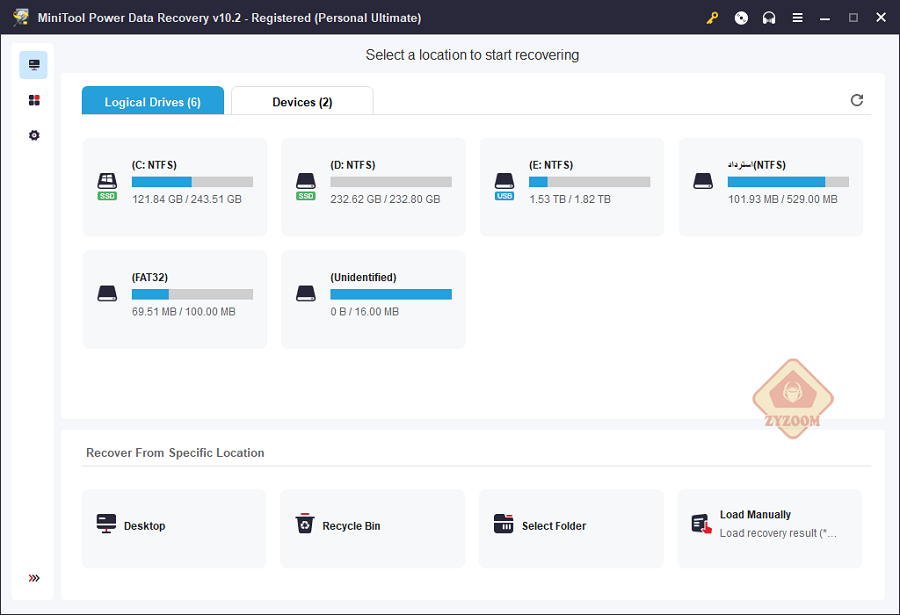Open the hamburger menu in title bar

tap(797, 18)
